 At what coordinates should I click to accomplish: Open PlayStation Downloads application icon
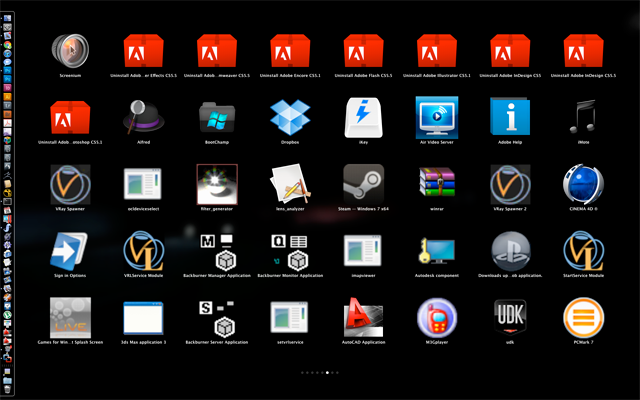point(511,251)
